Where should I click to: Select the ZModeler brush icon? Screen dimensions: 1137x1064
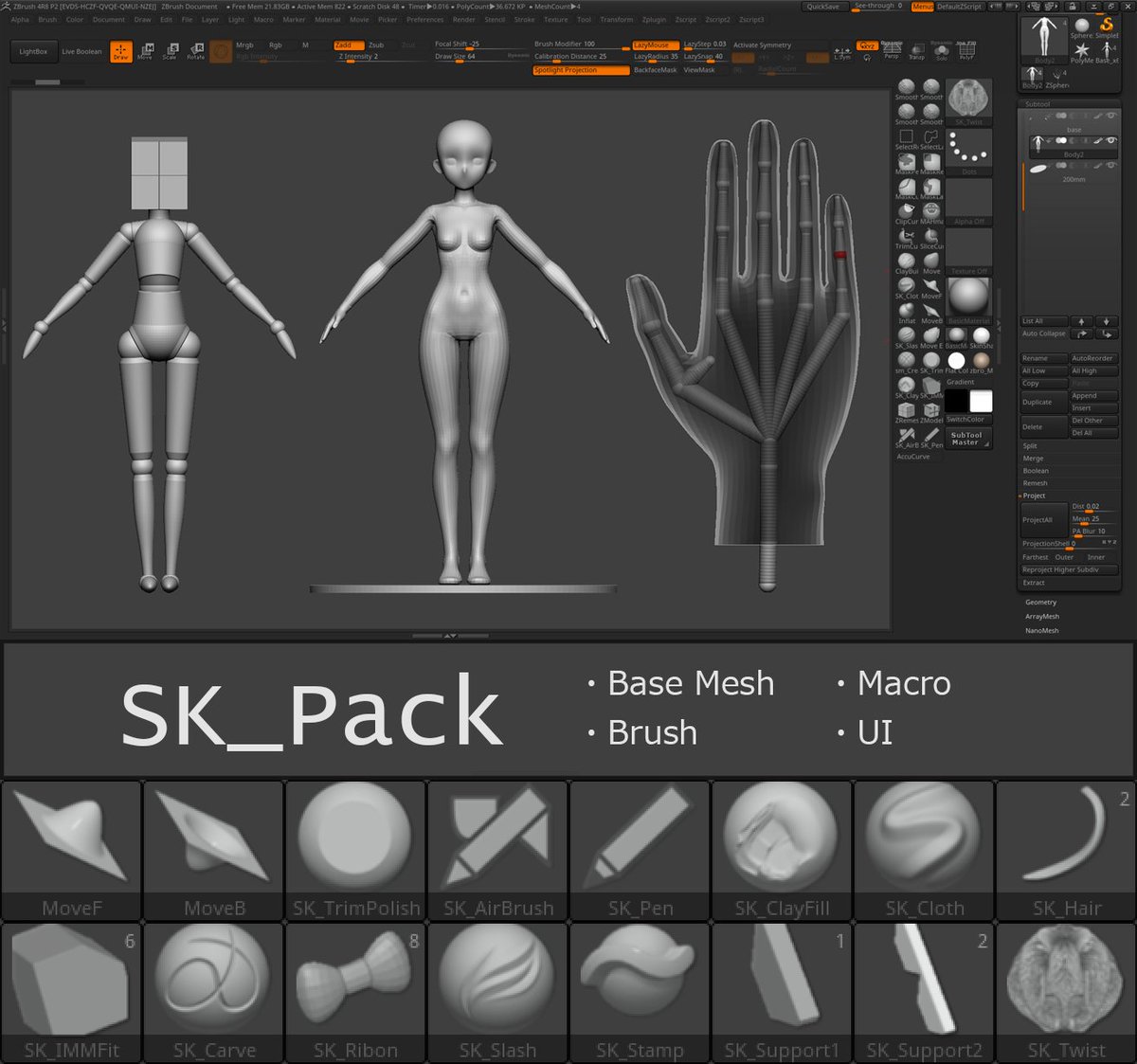coord(931,413)
